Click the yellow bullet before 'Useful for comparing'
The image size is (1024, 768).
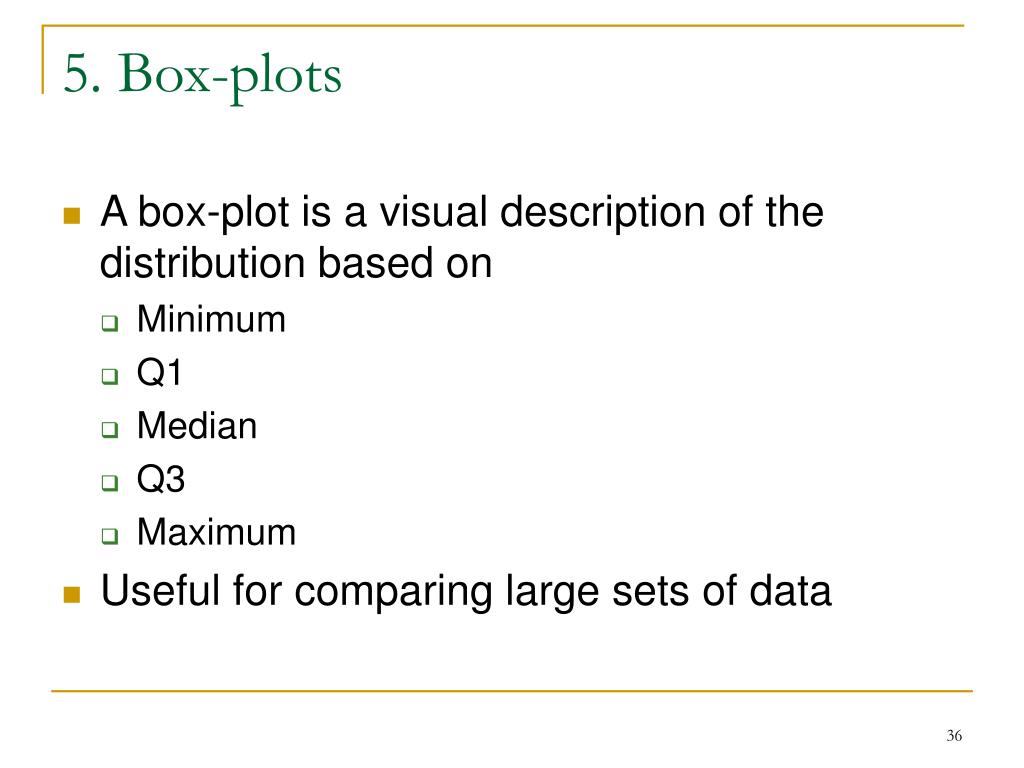coord(72,594)
